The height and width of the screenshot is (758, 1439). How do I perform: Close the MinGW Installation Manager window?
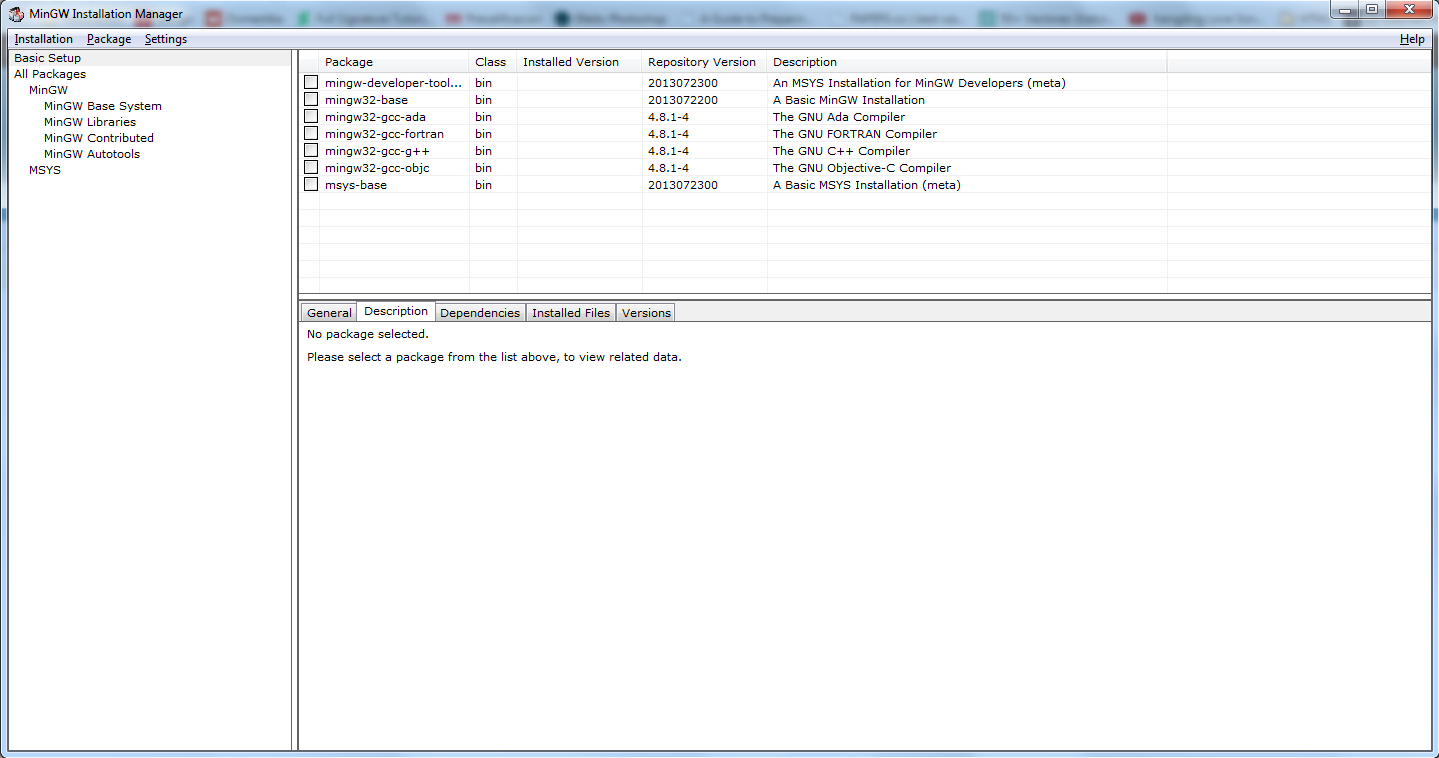pyautogui.click(x=1409, y=9)
